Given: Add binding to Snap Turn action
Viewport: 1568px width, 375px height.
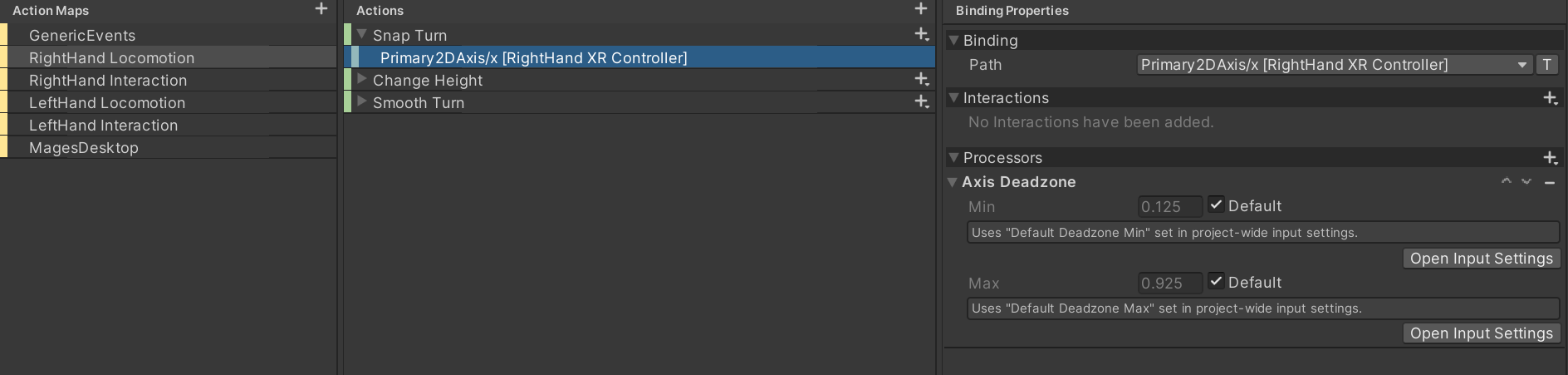Looking at the screenshot, I should pyautogui.click(x=922, y=34).
